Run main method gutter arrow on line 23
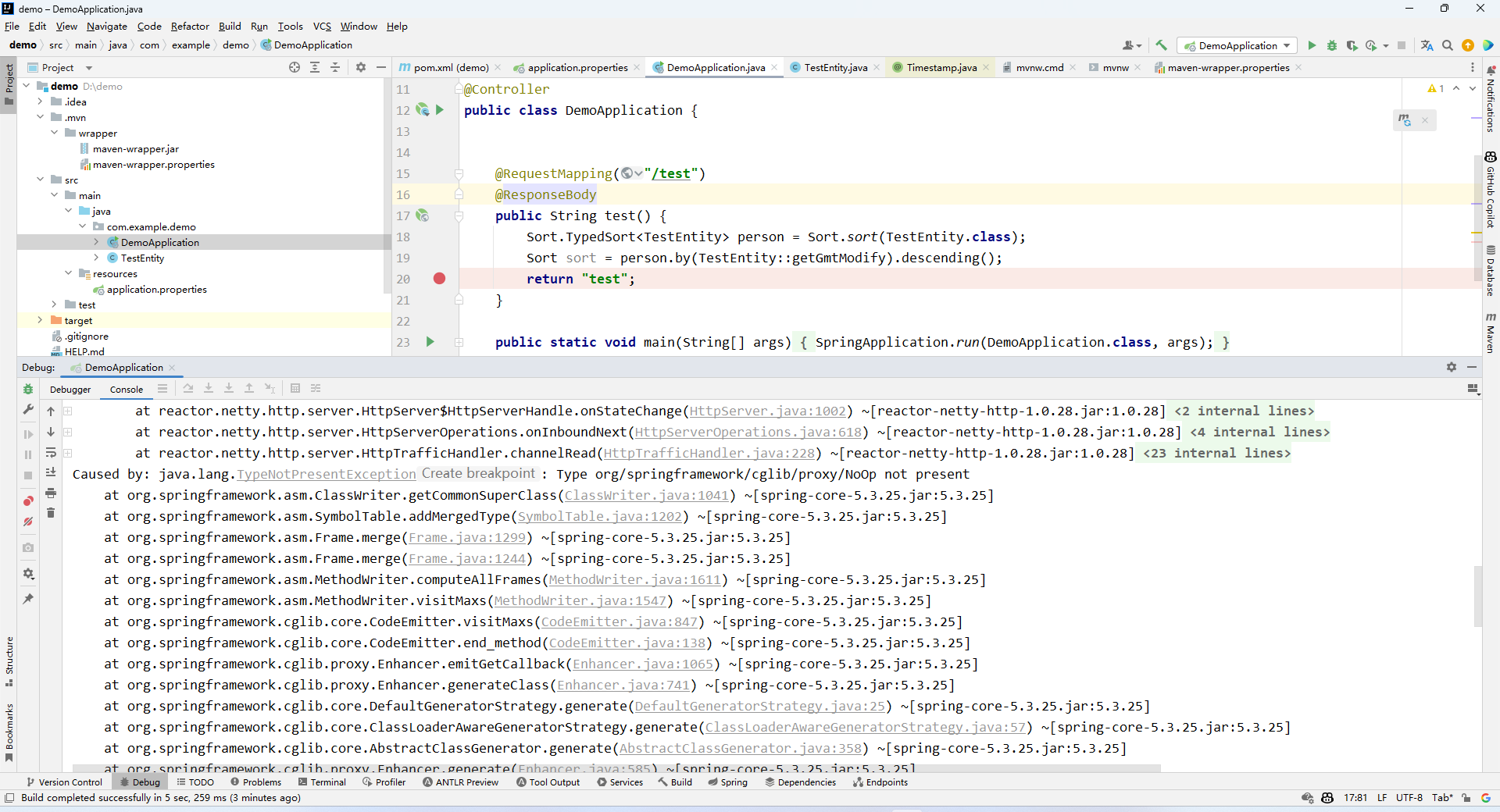The width and height of the screenshot is (1500, 812). 430,342
